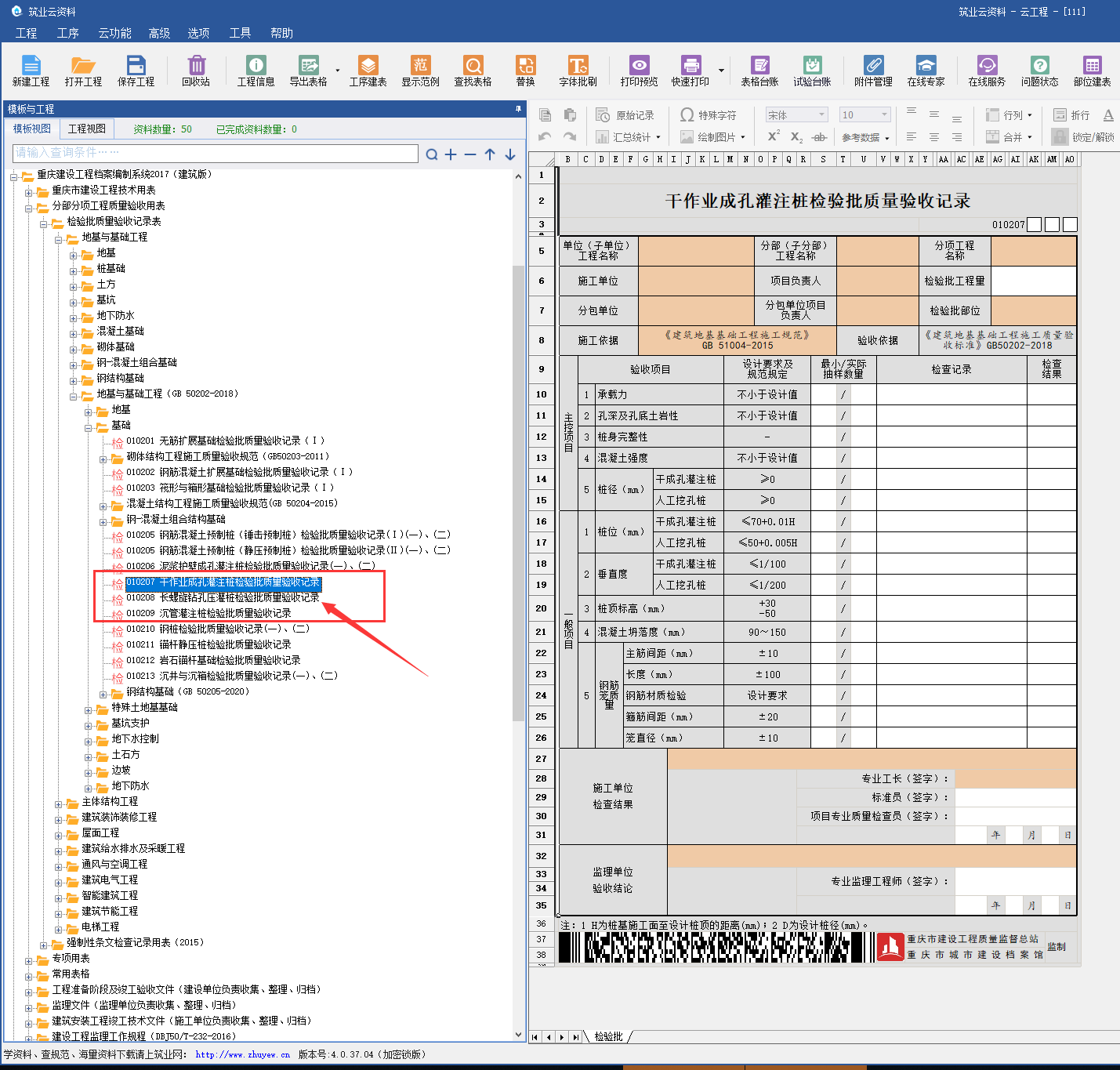Open the 工序 menu
The width and height of the screenshot is (1120, 1070).
coord(68,33)
